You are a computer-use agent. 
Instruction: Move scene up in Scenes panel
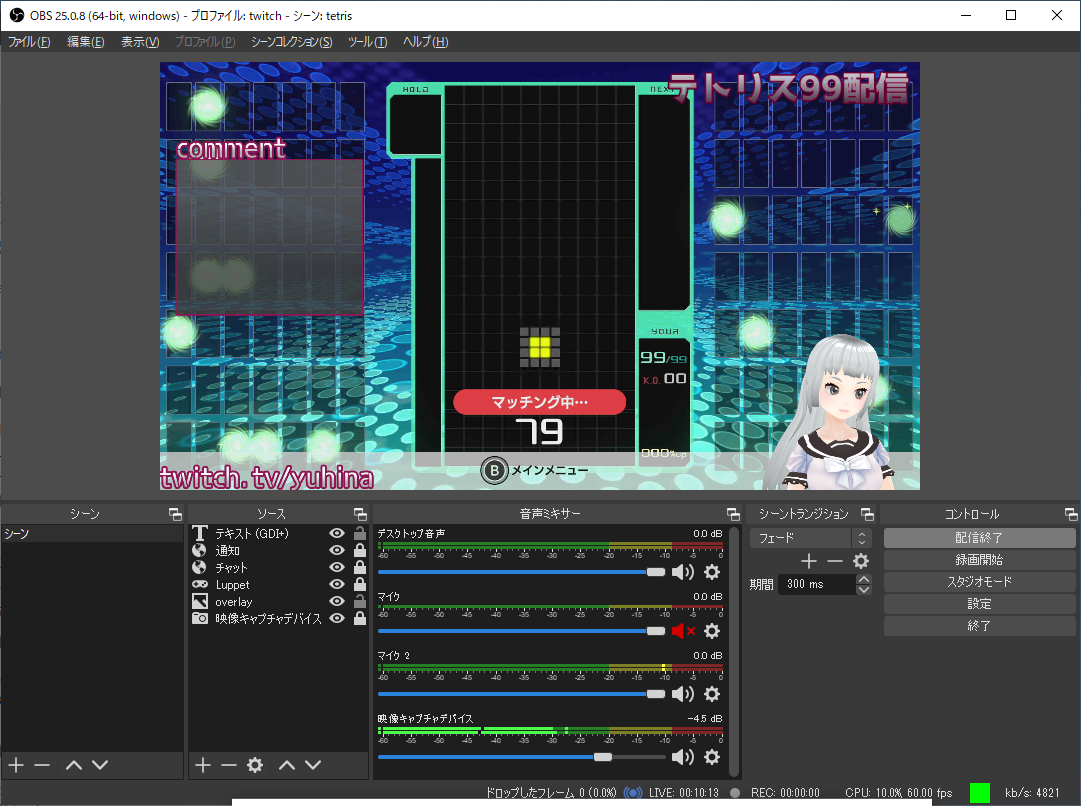pos(74,765)
